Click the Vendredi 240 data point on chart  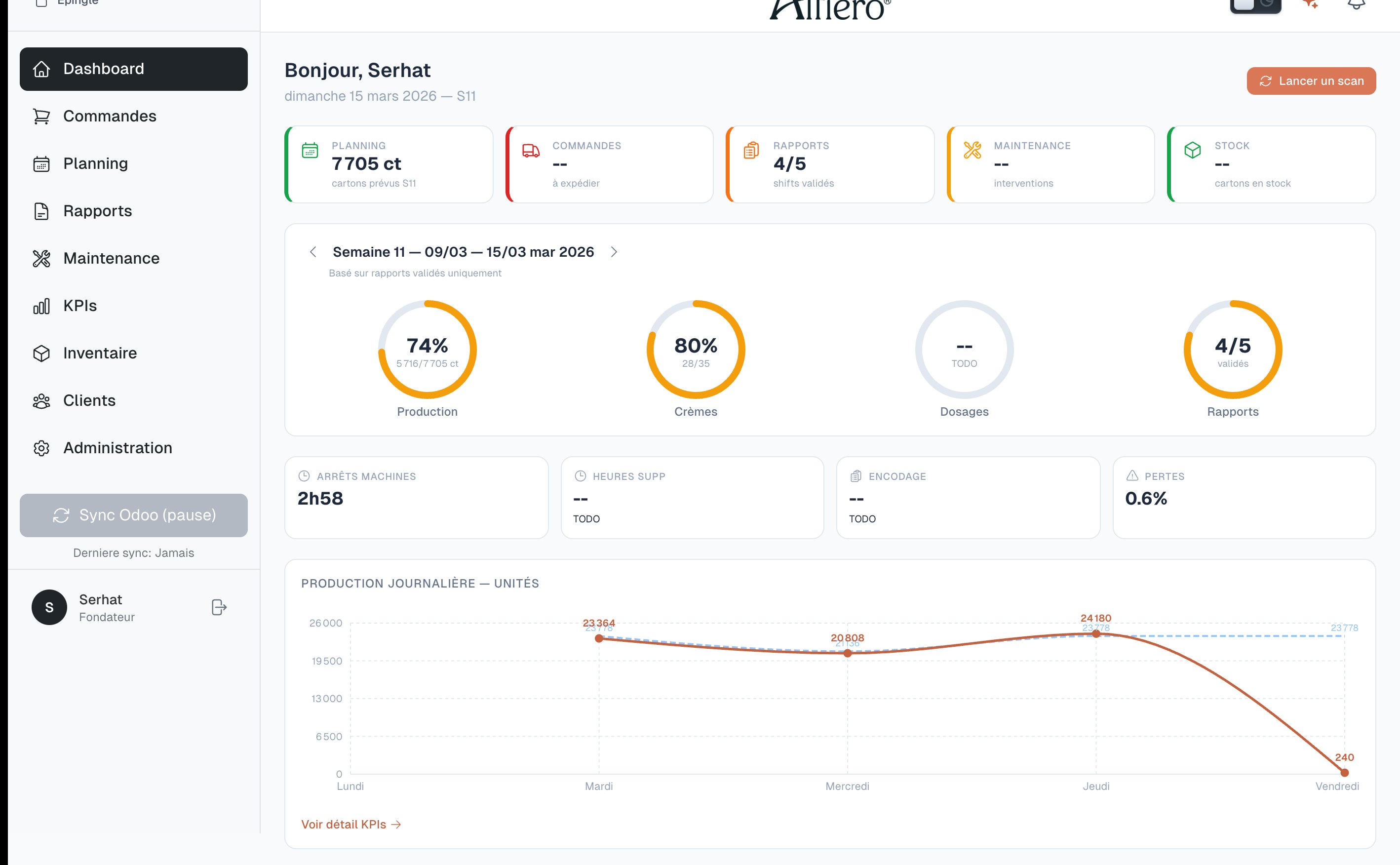(1345, 772)
